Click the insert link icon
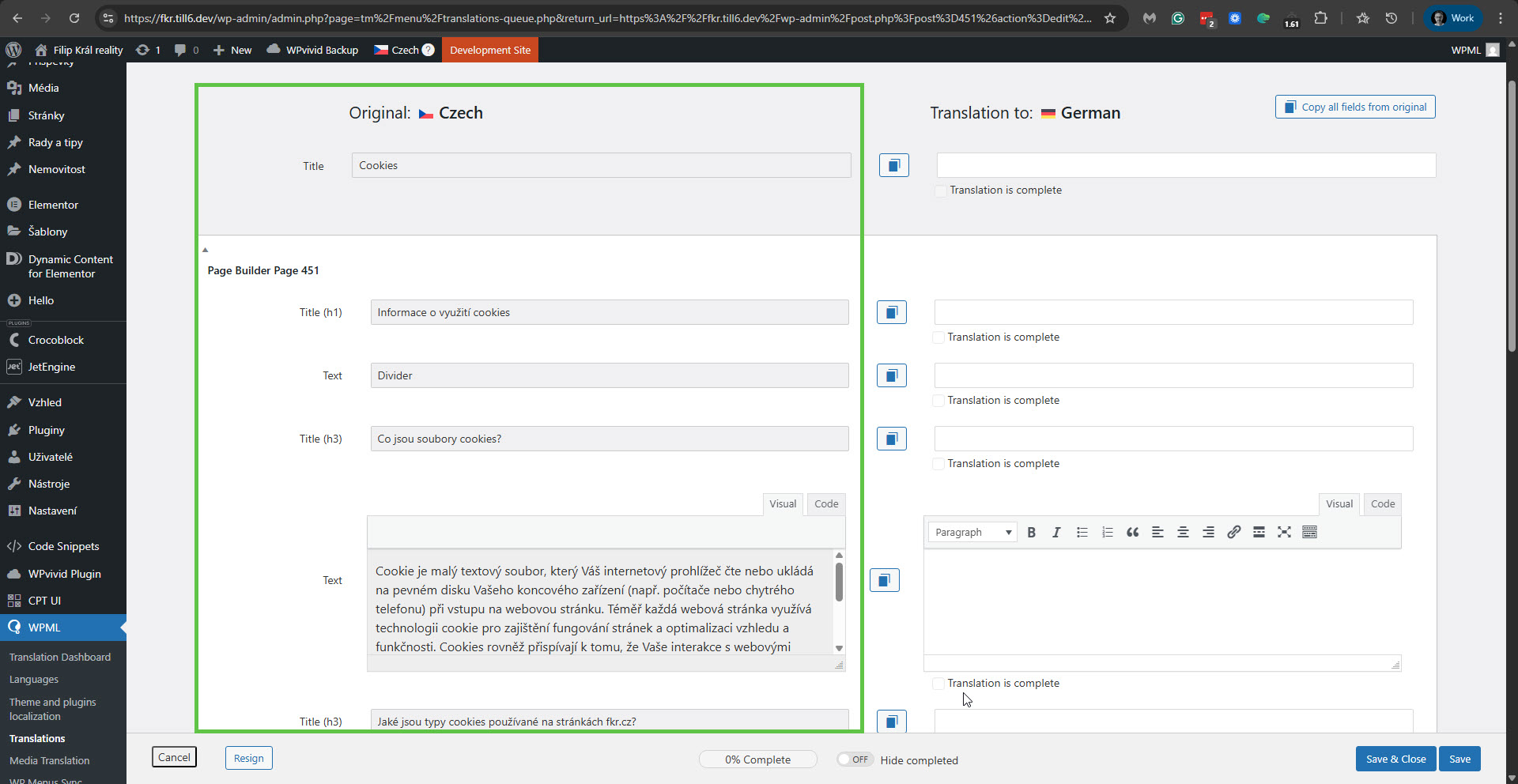The width and height of the screenshot is (1518, 784). coord(1233,533)
